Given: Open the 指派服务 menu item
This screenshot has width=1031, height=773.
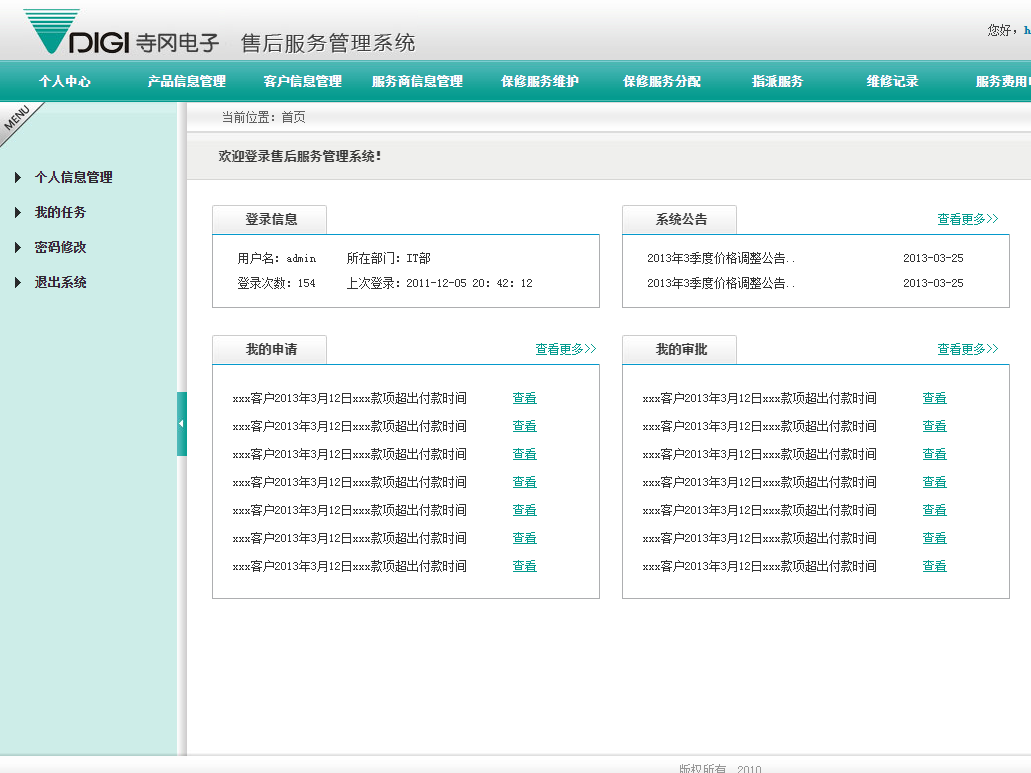Looking at the screenshot, I should pos(778,82).
